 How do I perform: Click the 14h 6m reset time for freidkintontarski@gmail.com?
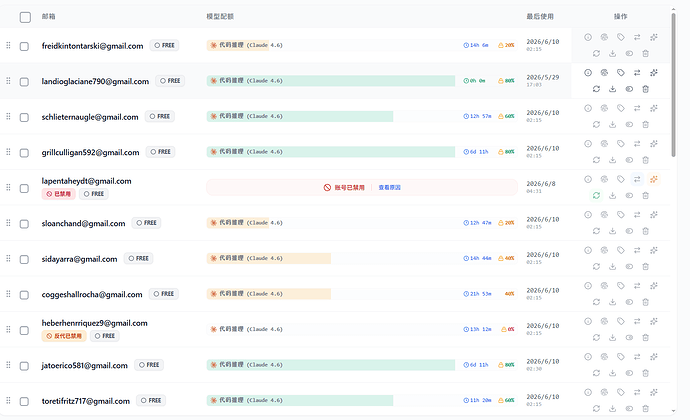click(476, 45)
